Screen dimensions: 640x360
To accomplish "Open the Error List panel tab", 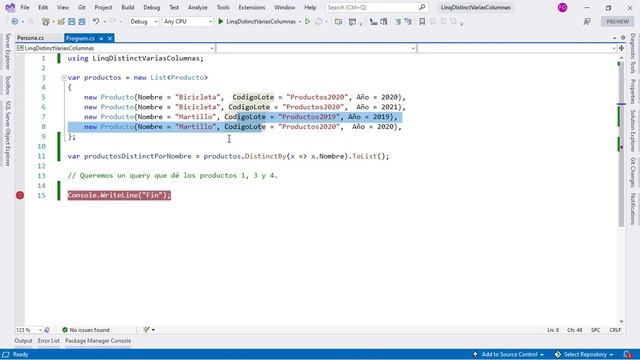I will [x=49, y=341].
